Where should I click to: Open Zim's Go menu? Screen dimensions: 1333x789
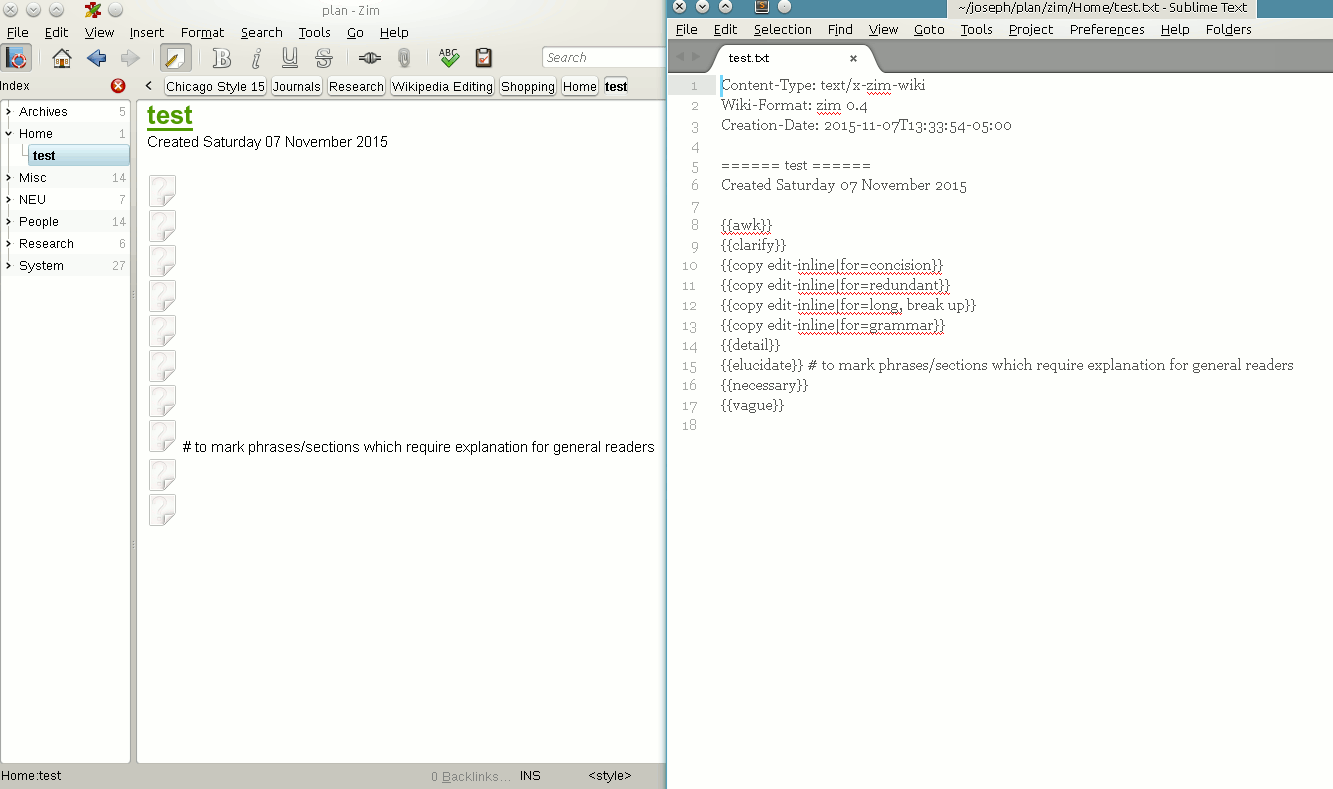[355, 32]
